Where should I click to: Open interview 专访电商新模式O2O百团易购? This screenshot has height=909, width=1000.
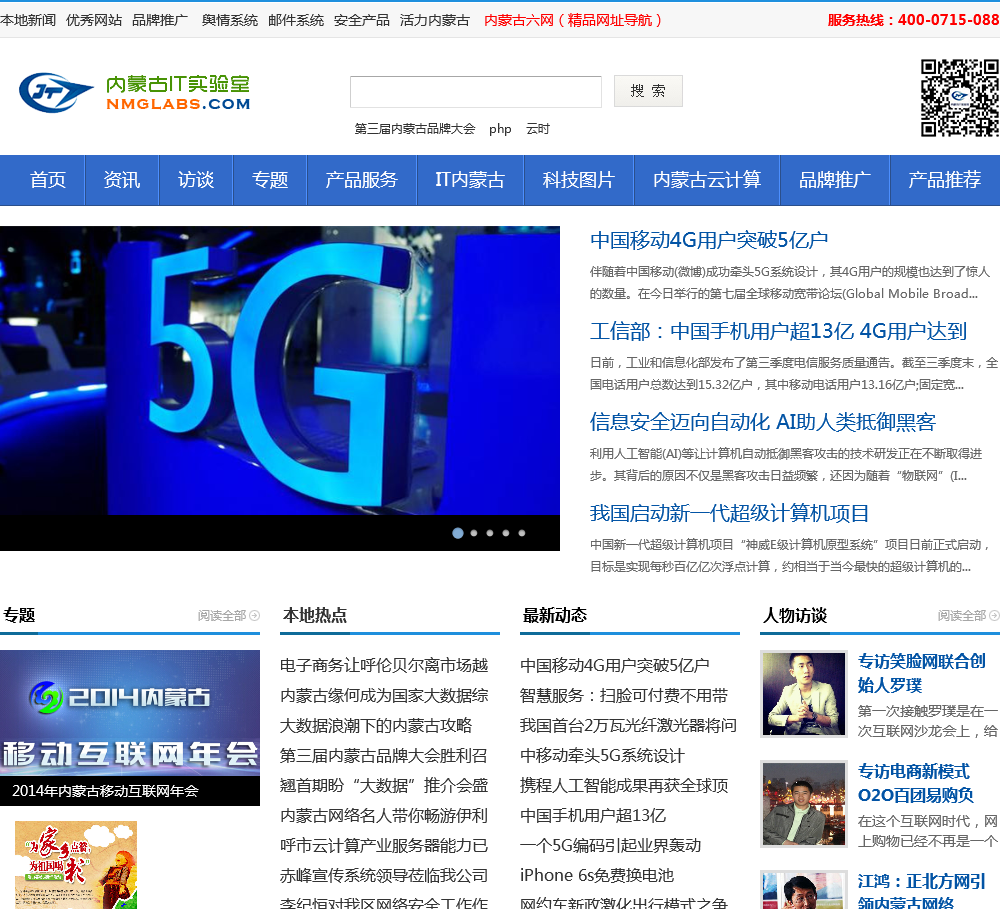coord(916,783)
